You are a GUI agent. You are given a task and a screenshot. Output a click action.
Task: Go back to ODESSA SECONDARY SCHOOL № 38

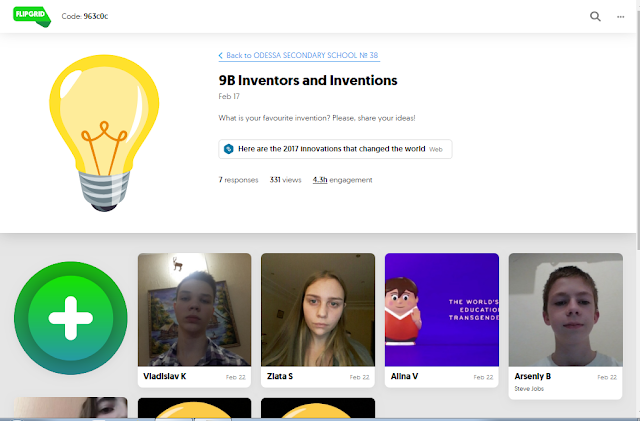coord(299,56)
